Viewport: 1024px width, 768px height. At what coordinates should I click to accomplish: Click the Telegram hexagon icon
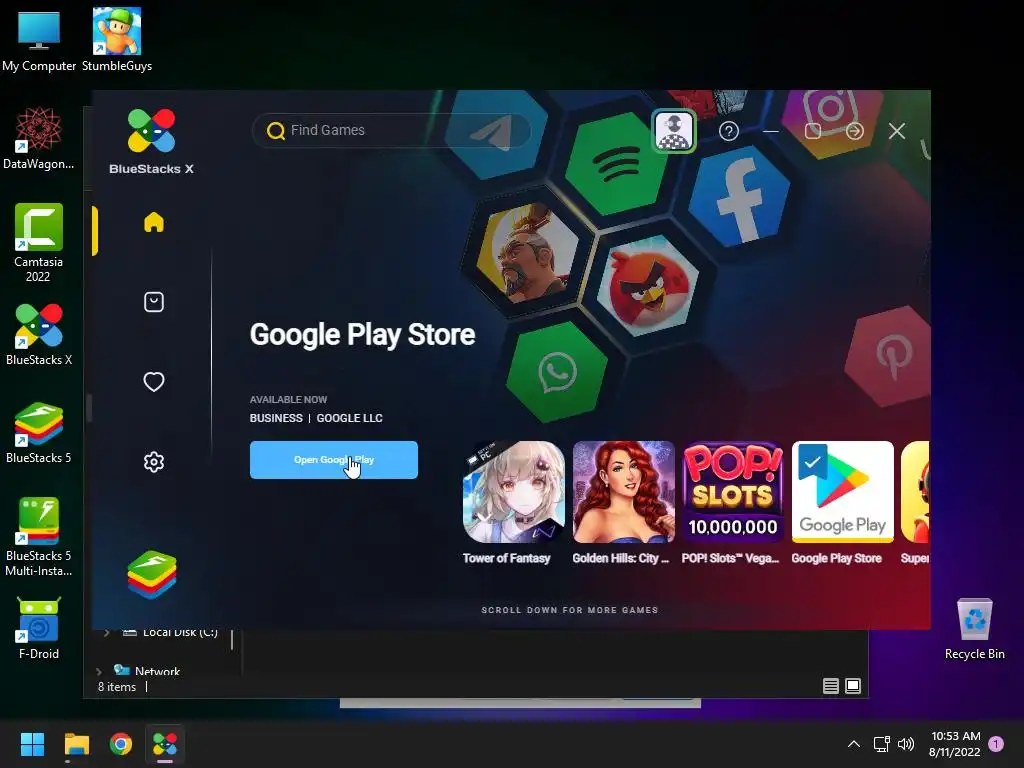[x=495, y=133]
